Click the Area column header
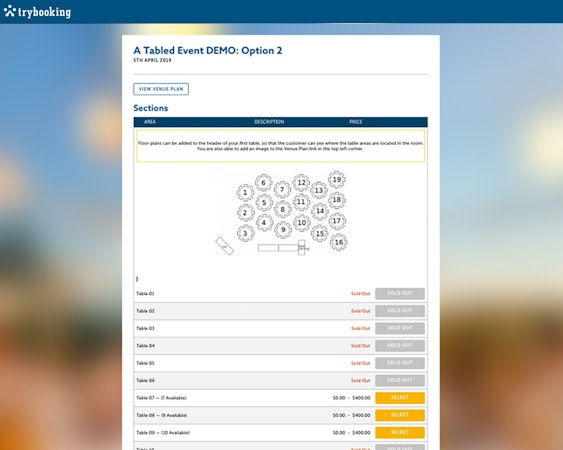The image size is (563, 450). point(150,122)
